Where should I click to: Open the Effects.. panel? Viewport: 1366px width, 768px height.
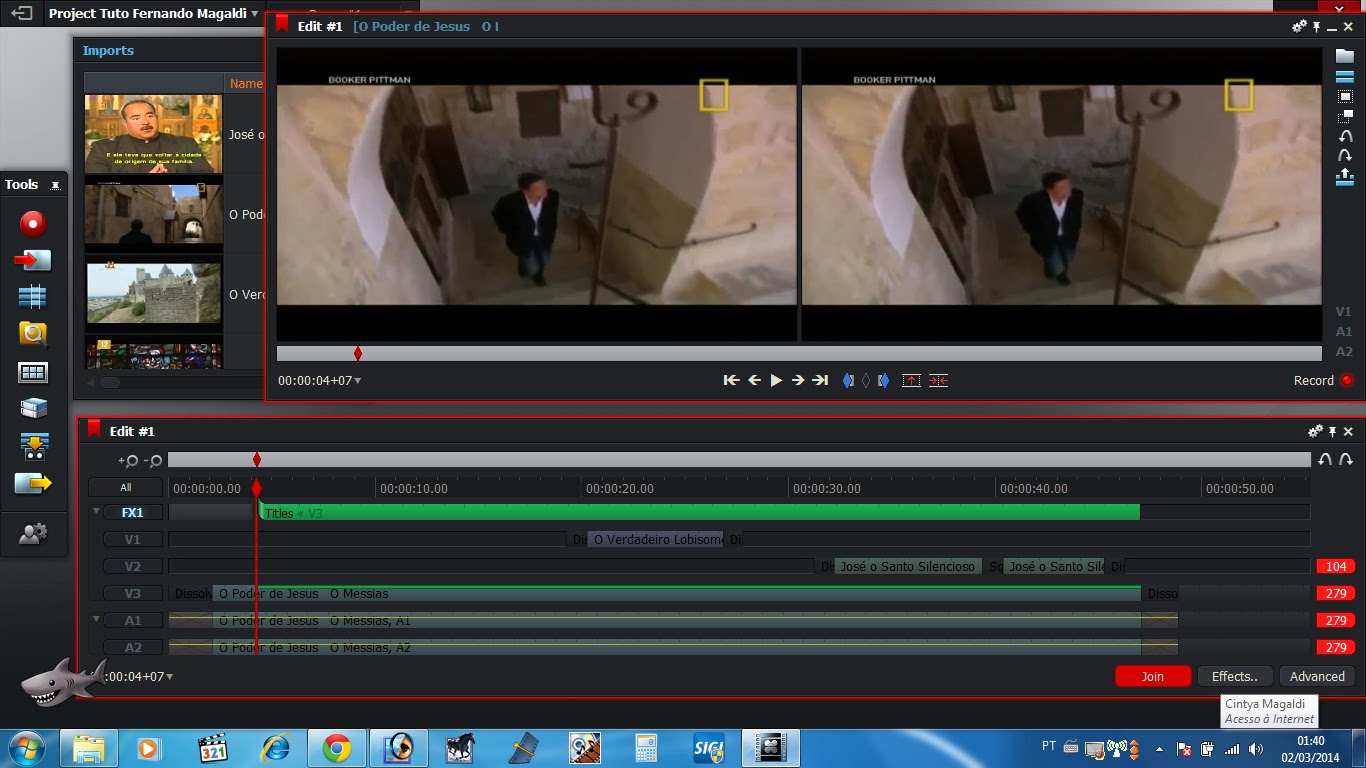click(1235, 677)
